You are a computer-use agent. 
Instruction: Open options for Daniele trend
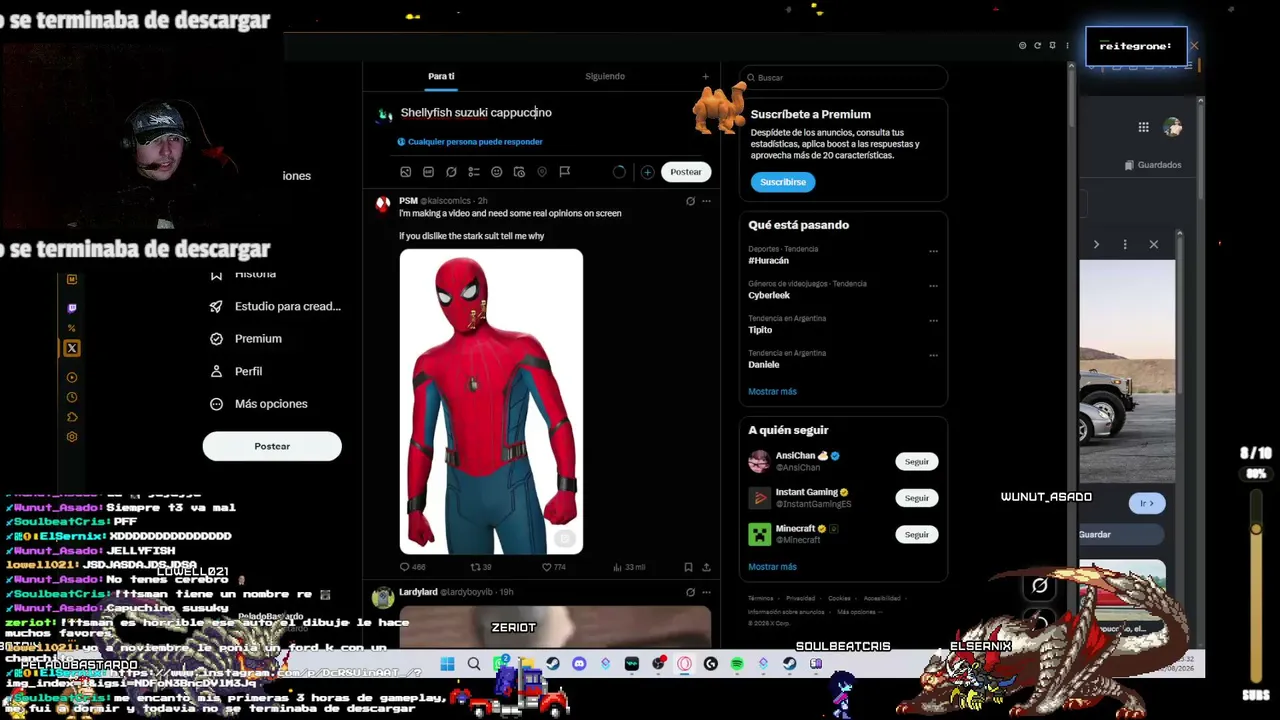pyautogui.click(x=933, y=355)
